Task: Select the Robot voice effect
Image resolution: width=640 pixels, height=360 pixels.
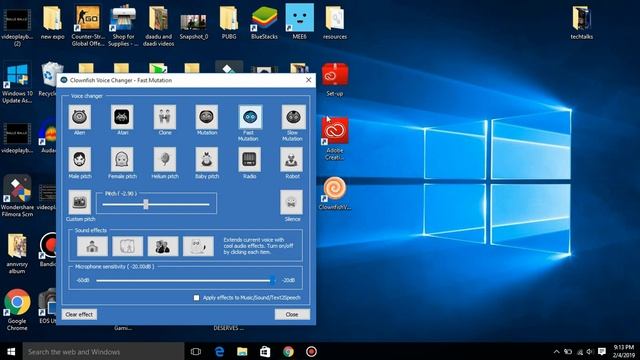Action: pos(291,160)
